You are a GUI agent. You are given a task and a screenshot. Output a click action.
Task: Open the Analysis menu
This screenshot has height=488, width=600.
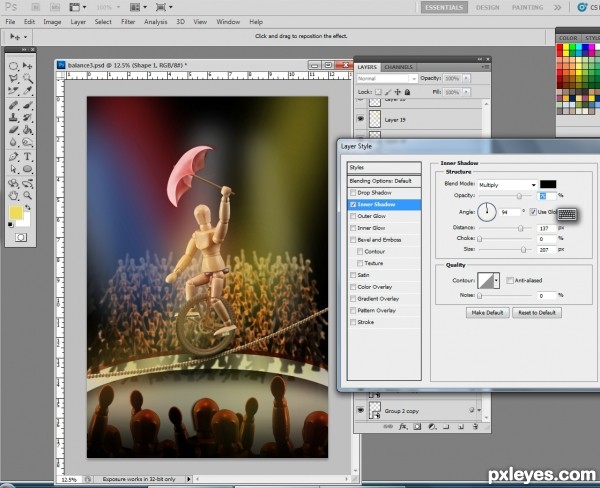(x=155, y=22)
